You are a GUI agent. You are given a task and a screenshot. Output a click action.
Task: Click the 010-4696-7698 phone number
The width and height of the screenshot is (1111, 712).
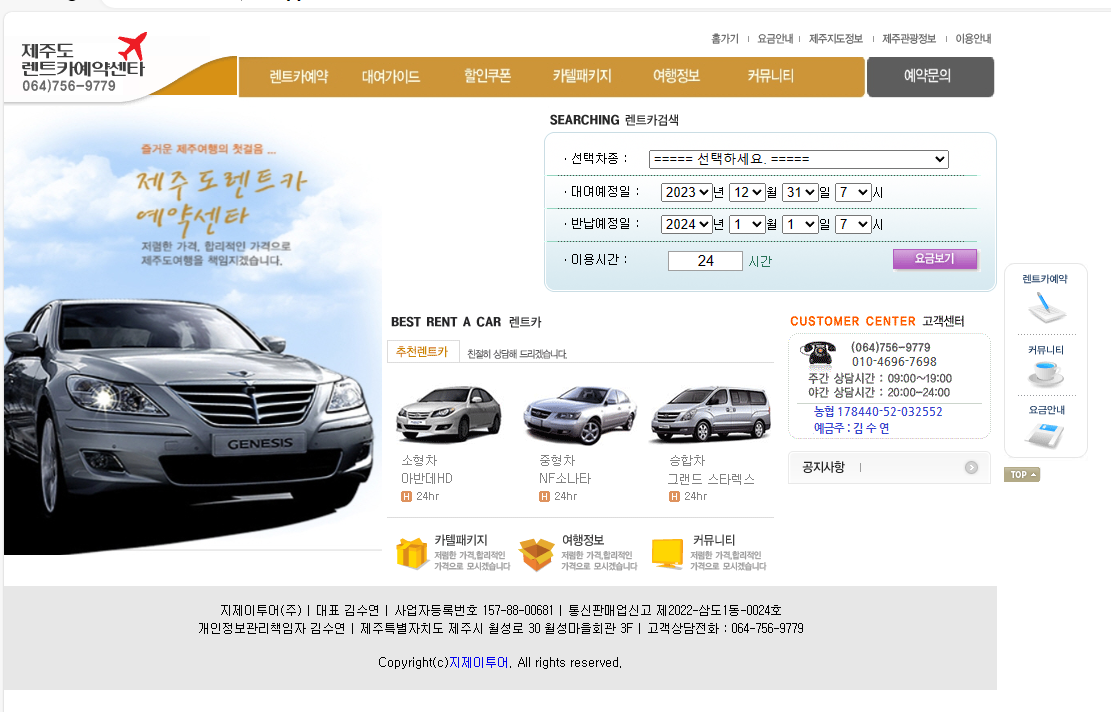[893, 362]
